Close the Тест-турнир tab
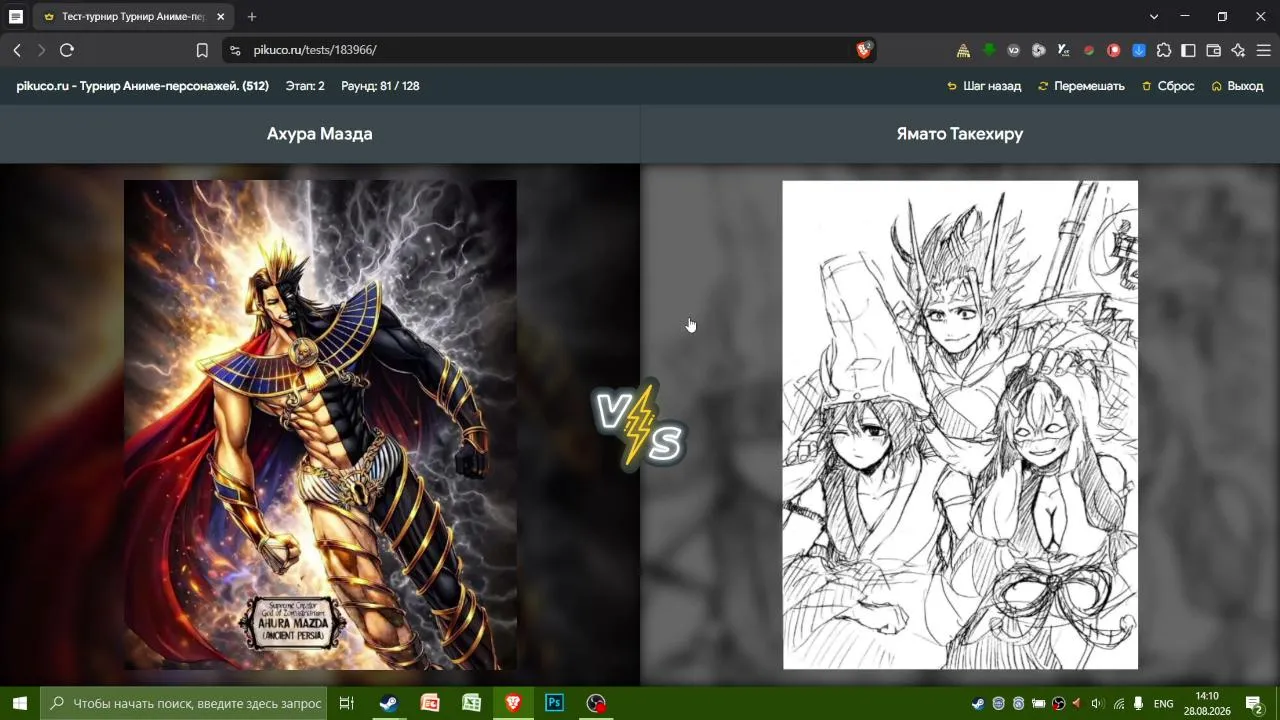 [x=220, y=17]
